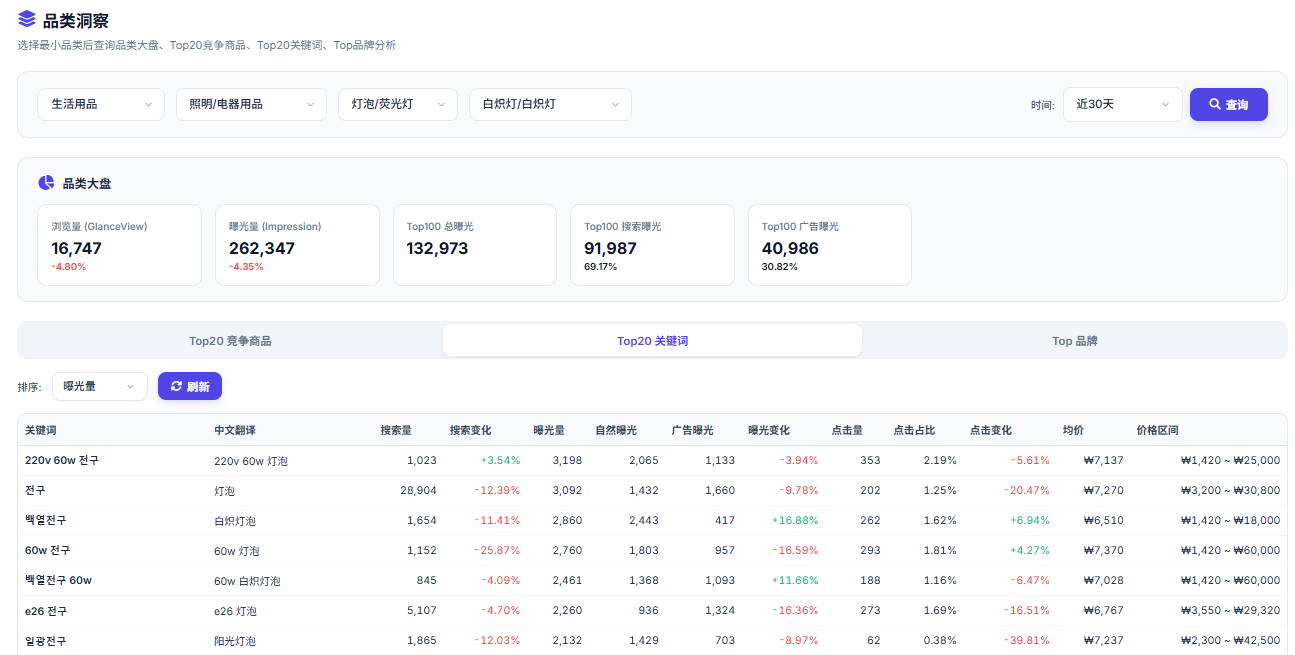This screenshot has height=655, width=1295.
Task: Click click change +6.94%
Action: 1030,520
